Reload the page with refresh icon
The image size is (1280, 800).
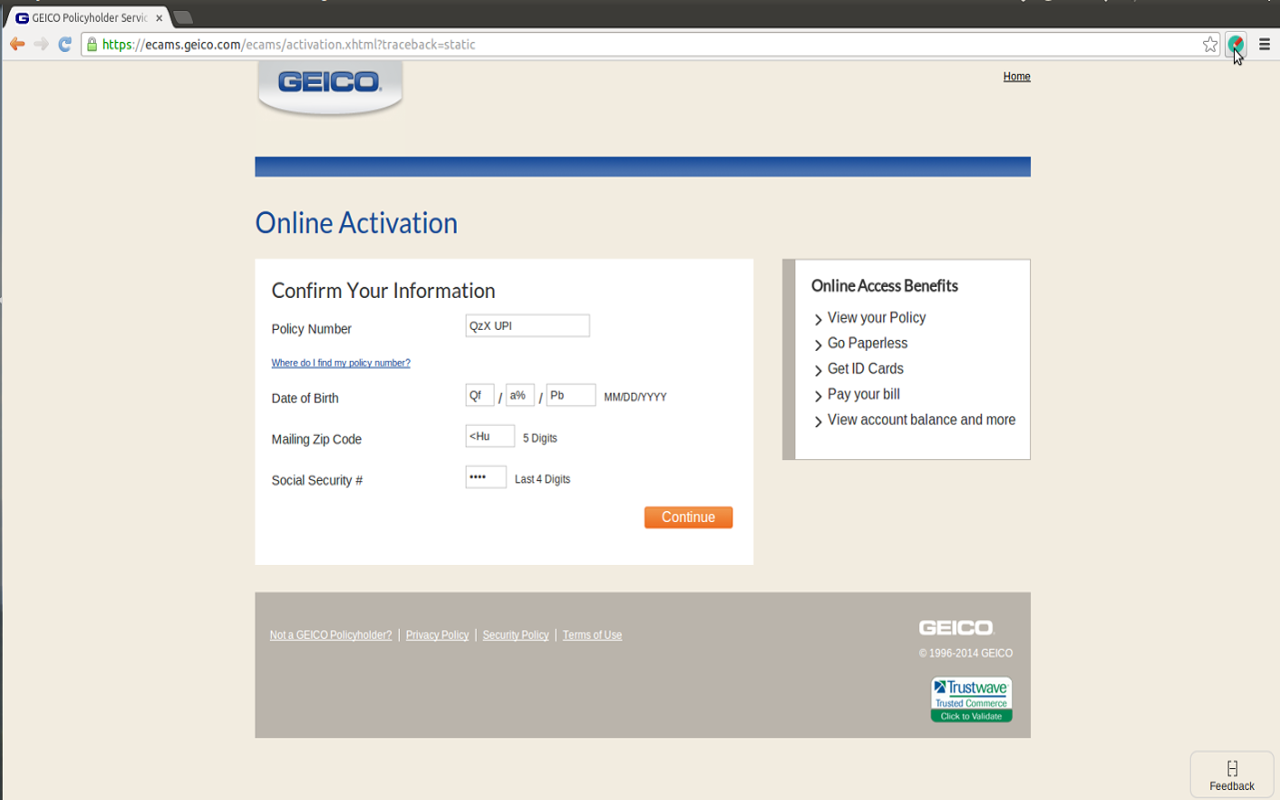coord(65,44)
